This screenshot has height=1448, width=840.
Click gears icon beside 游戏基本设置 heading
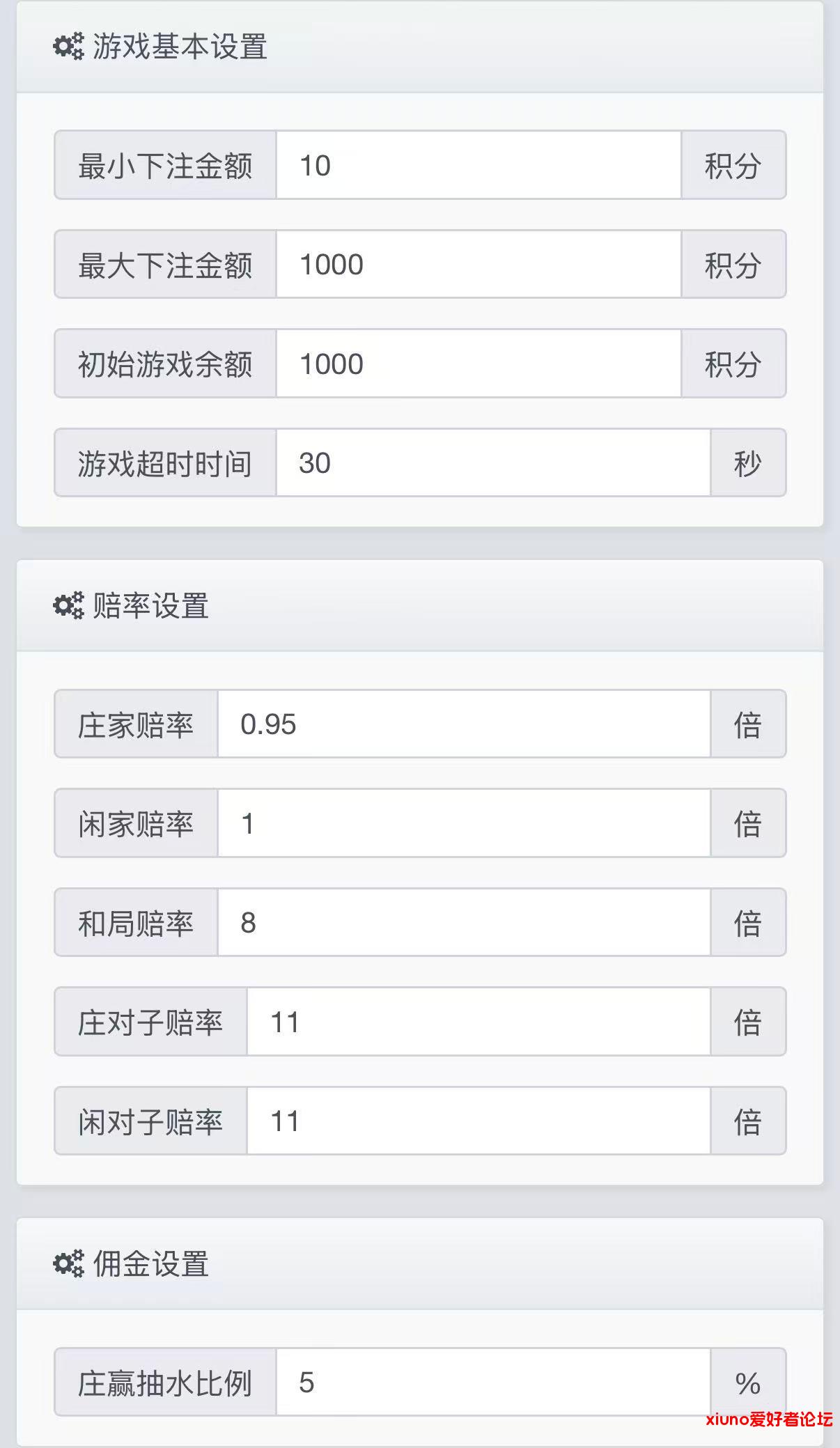pyautogui.click(x=68, y=47)
